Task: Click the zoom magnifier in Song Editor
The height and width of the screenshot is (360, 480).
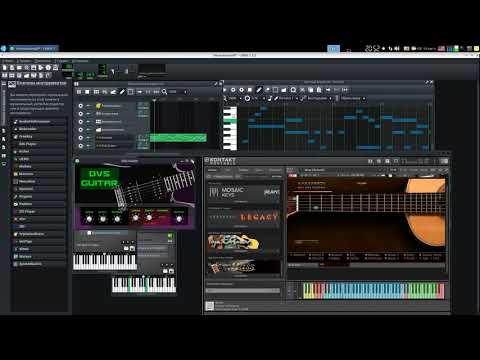Action: pyautogui.click(x=164, y=92)
